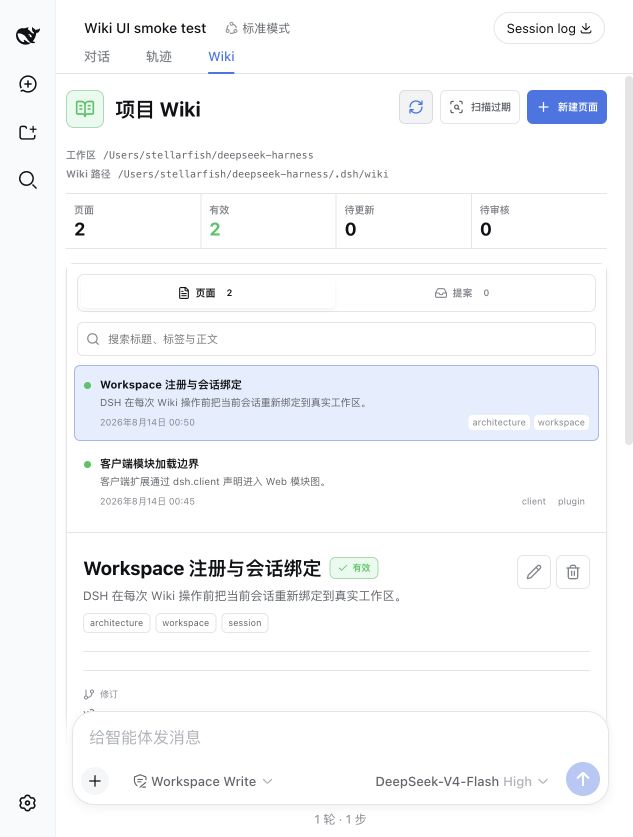Open the sidebar search icon
This screenshot has width=633, height=837.
point(28,180)
